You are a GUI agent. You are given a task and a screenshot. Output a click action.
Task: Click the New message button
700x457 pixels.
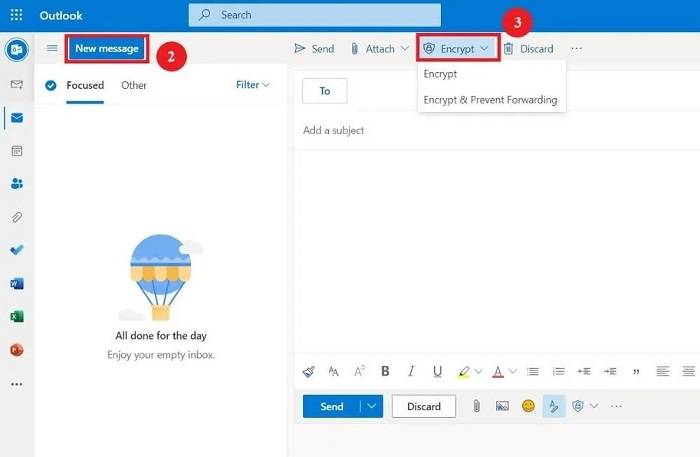tap(107, 48)
